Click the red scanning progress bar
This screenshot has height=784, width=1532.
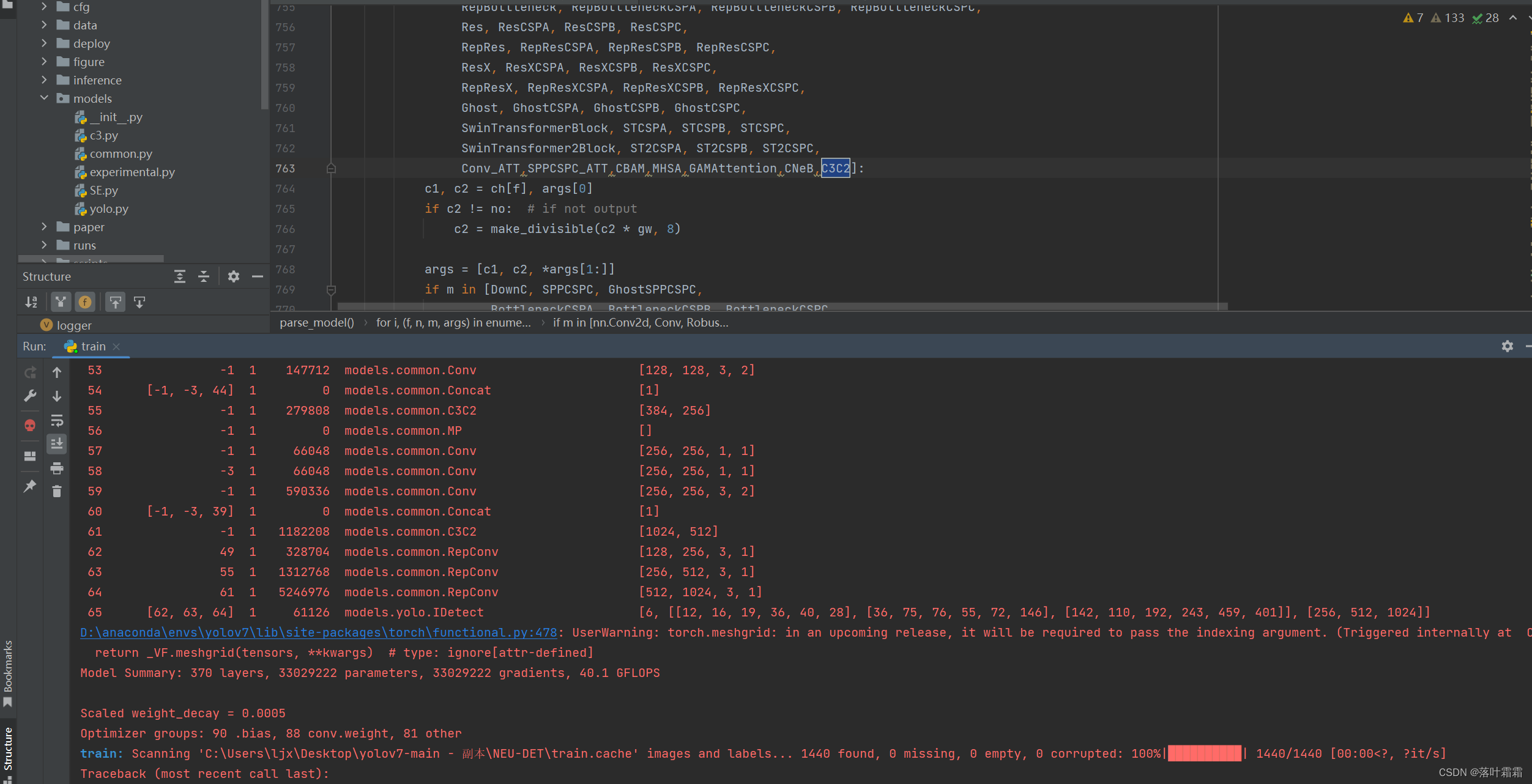(x=1205, y=753)
